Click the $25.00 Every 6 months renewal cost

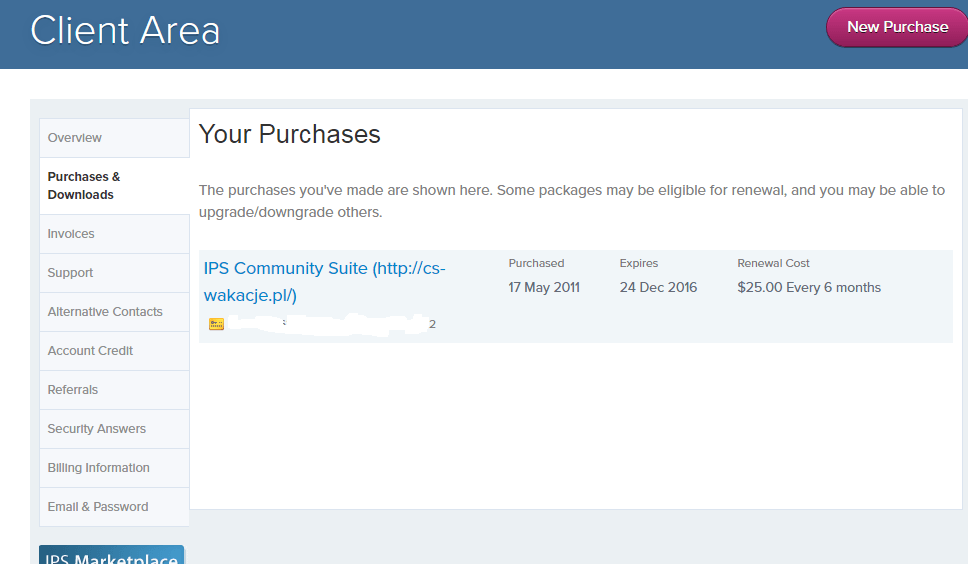click(x=809, y=288)
